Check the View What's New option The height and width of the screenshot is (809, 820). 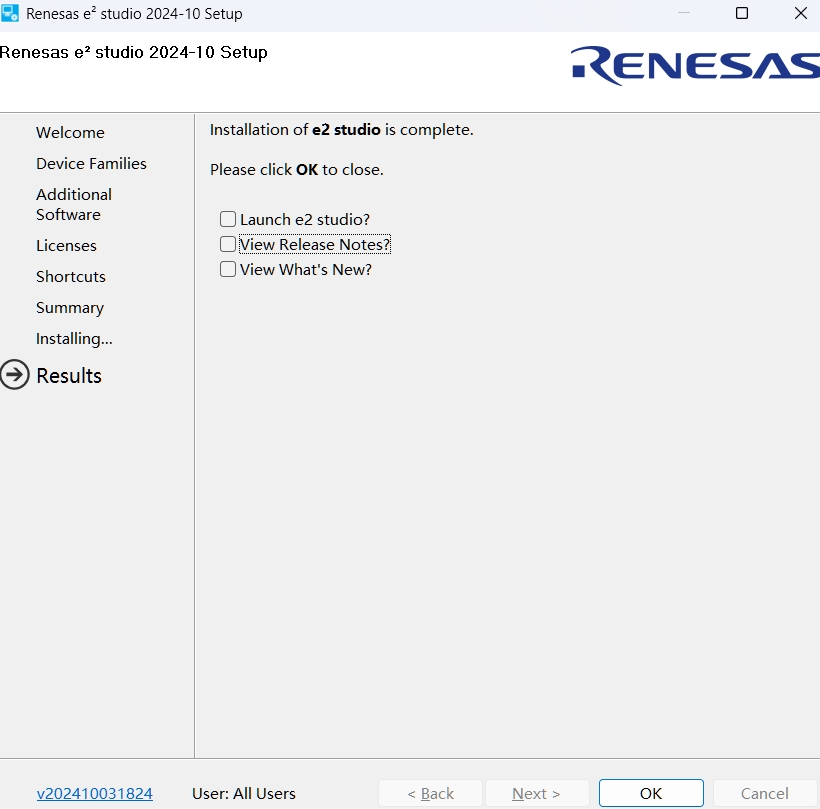click(x=228, y=269)
